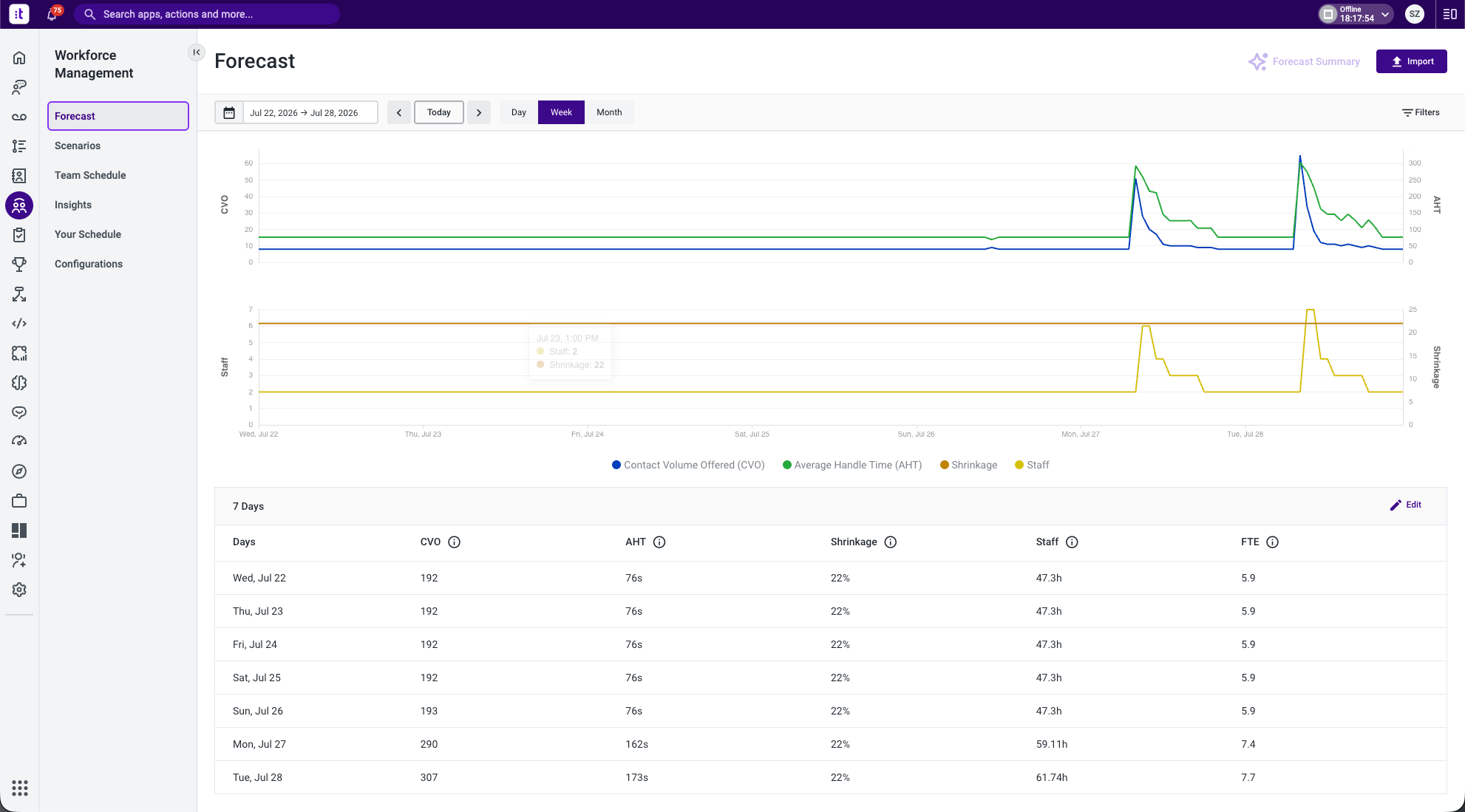This screenshot has width=1465, height=812.
Task: Open the developer code icon
Action: [19, 324]
